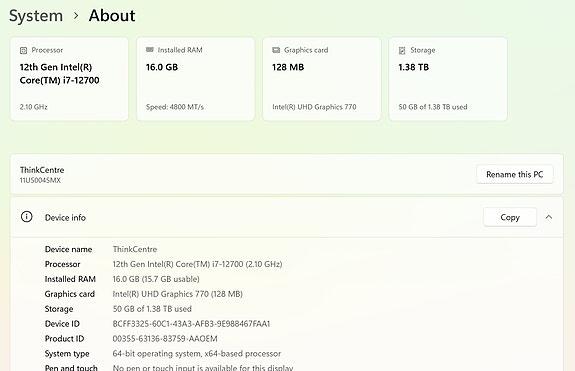The image size is (575, 371).
Task: Select the Product ID value 00355-63136-83759-AAOEM
Action: click(165, 339)
